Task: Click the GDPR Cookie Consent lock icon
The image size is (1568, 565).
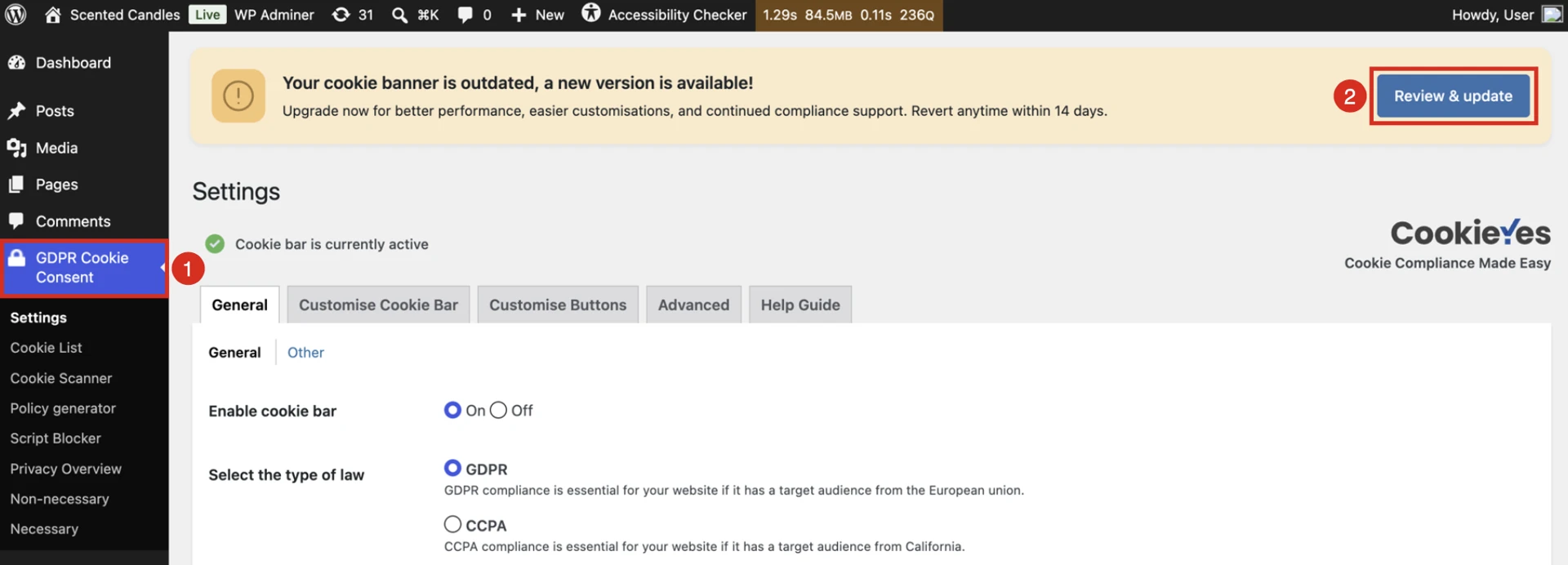Action: pyautogui.click(x=16, y=258)
